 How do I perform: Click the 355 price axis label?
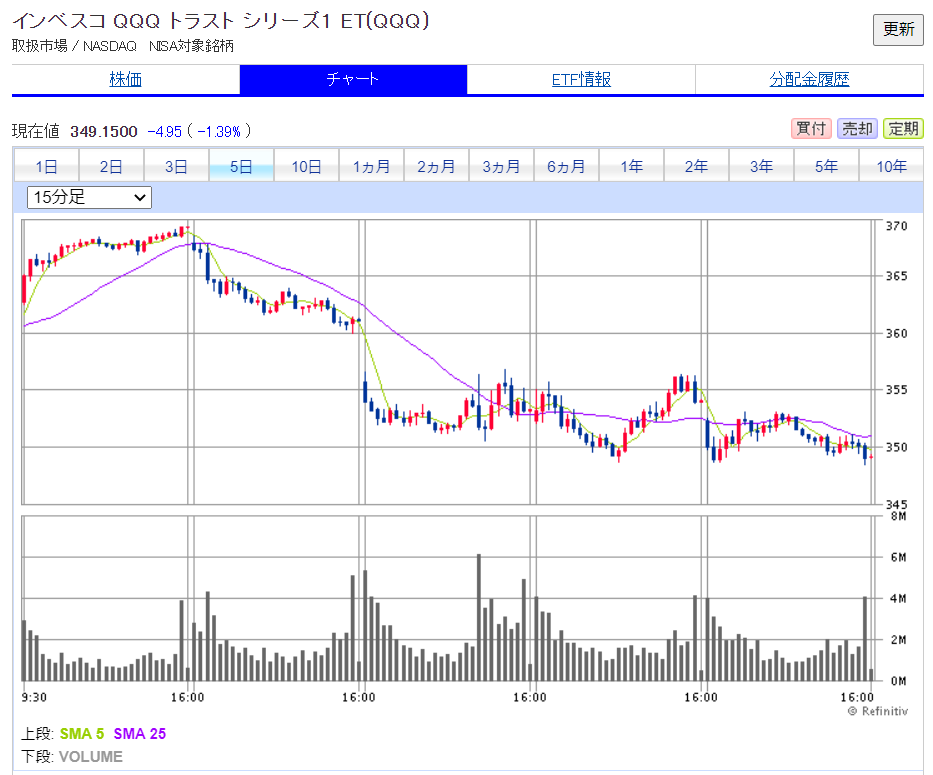897,390
